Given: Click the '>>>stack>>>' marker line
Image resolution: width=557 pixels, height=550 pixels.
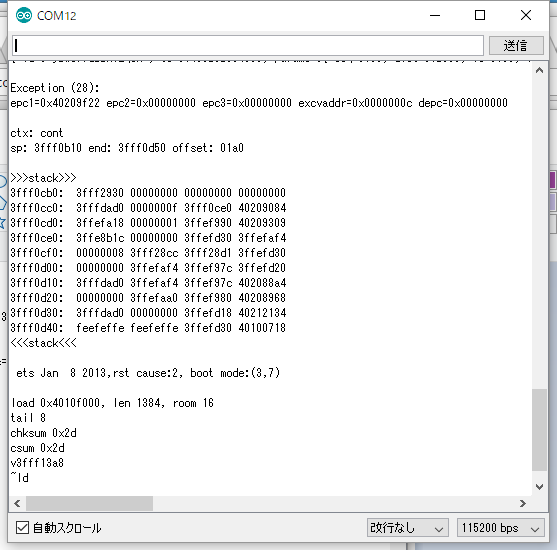Looking at the screenshot, I should (43, 178).
